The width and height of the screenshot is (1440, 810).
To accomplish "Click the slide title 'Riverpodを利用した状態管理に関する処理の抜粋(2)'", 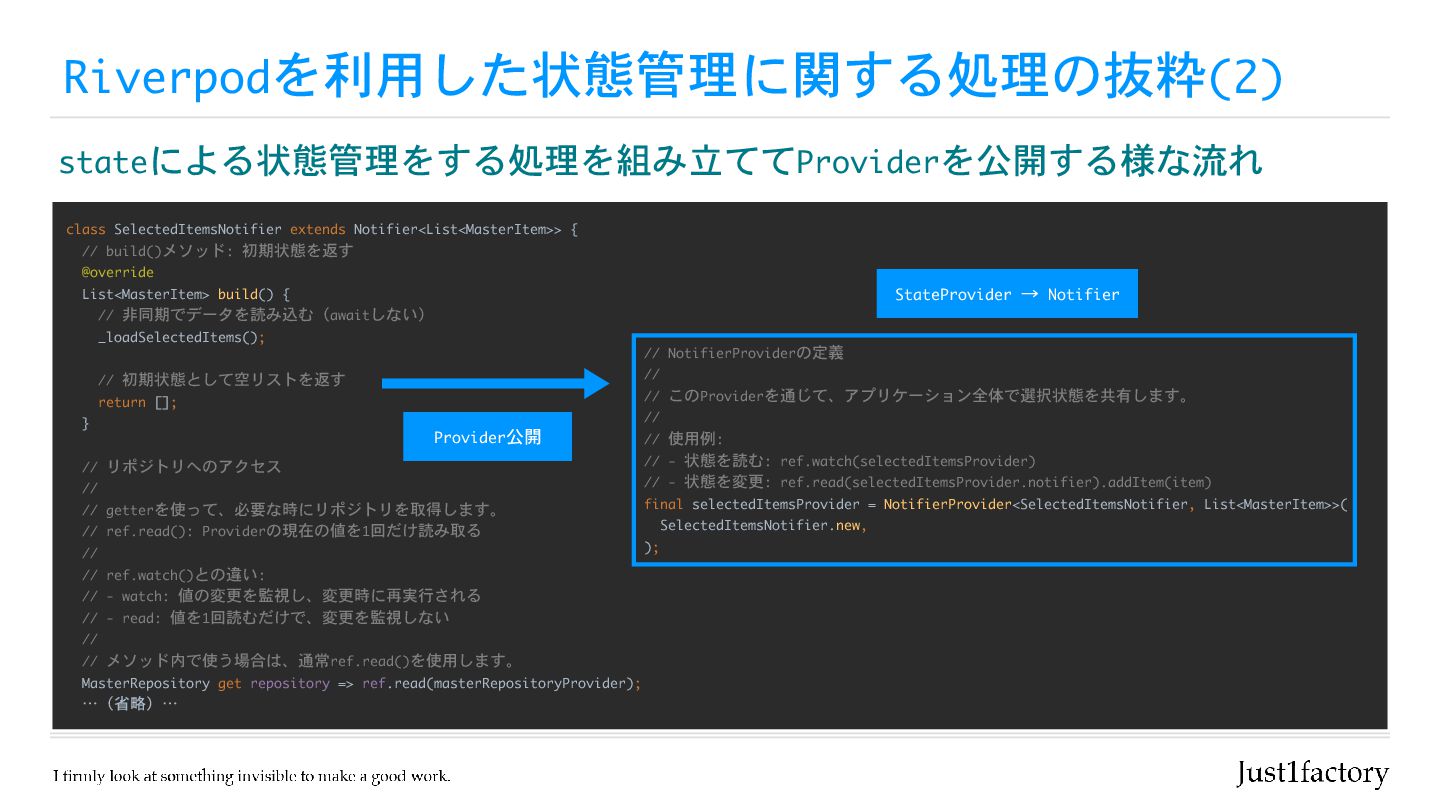I will (672, 77).
